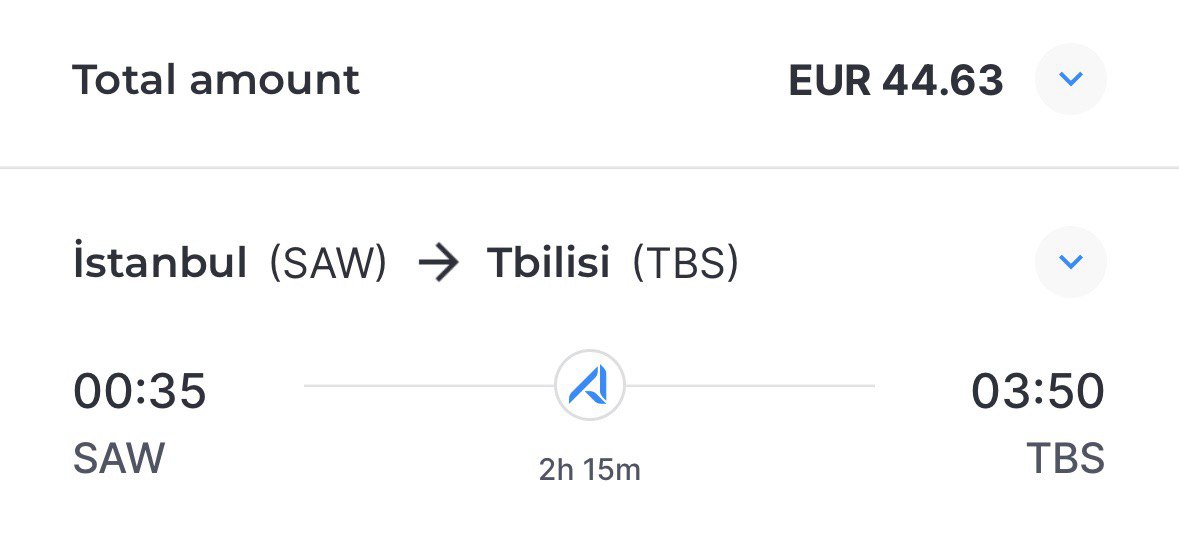Click the divider below the Total amount row
The height and width of the screenshot is (538, 1179).
click(590, 168)
